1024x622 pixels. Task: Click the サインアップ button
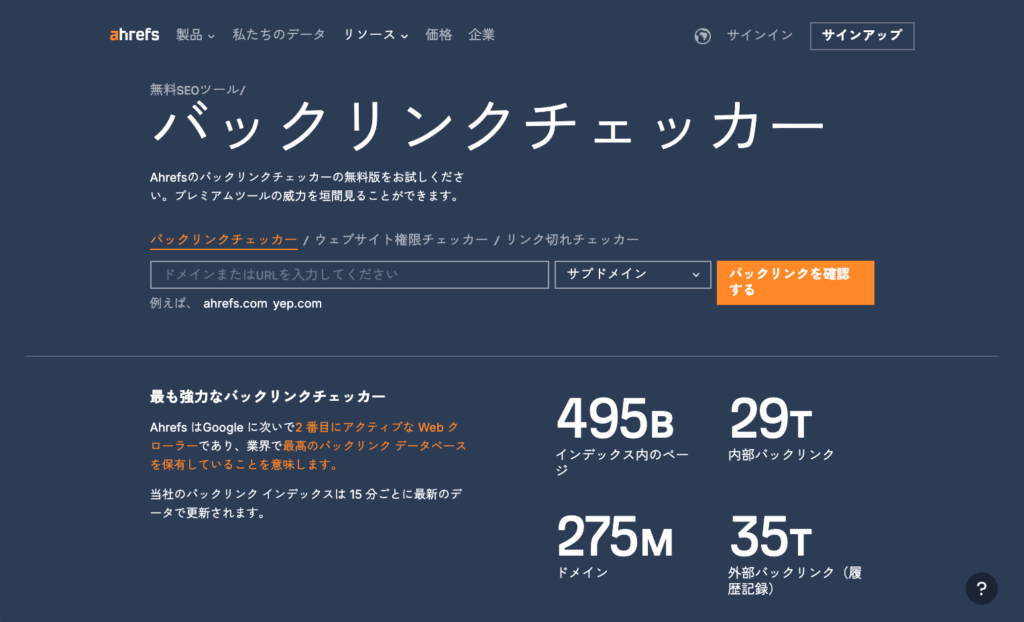(x=861, y=36)
